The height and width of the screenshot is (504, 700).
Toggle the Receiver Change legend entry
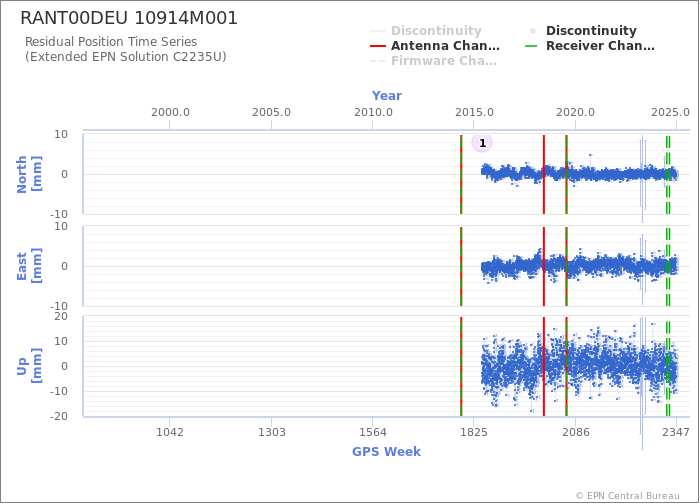[590, 46]
